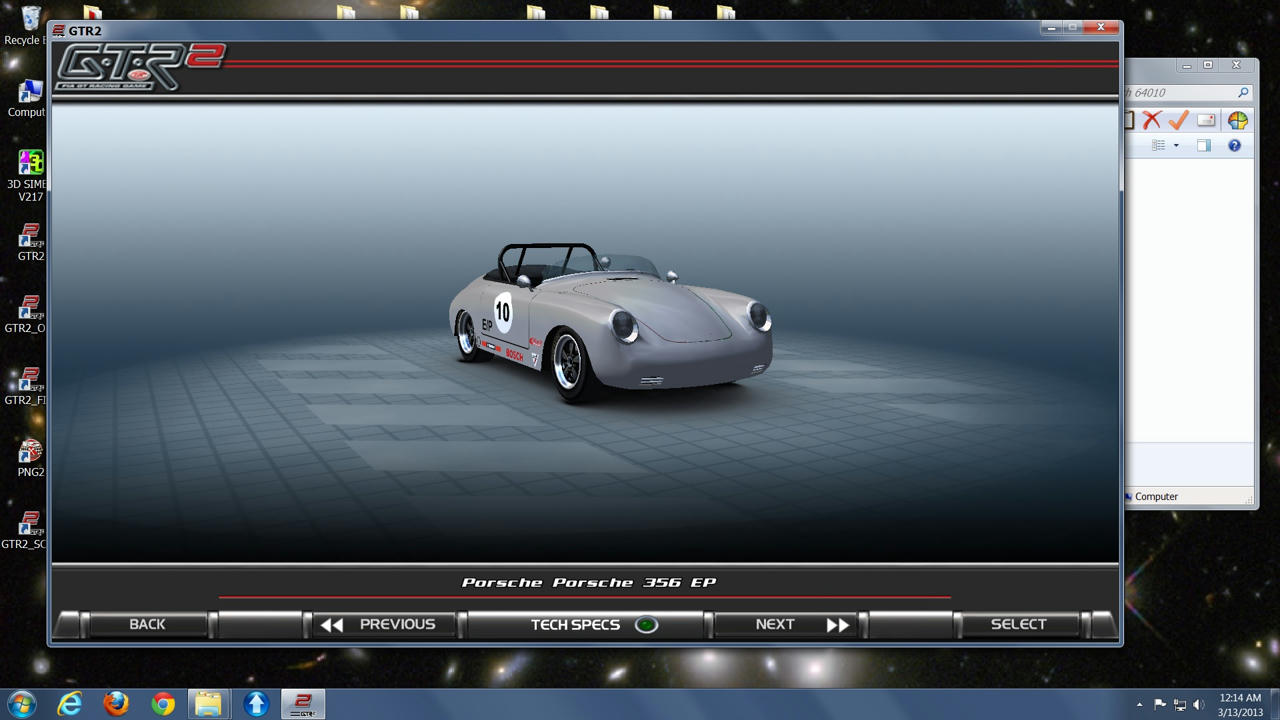Screen dimensions: 1280x720
Task: Open the 3D SIM desktop shortcut
Action: point(30,176)
